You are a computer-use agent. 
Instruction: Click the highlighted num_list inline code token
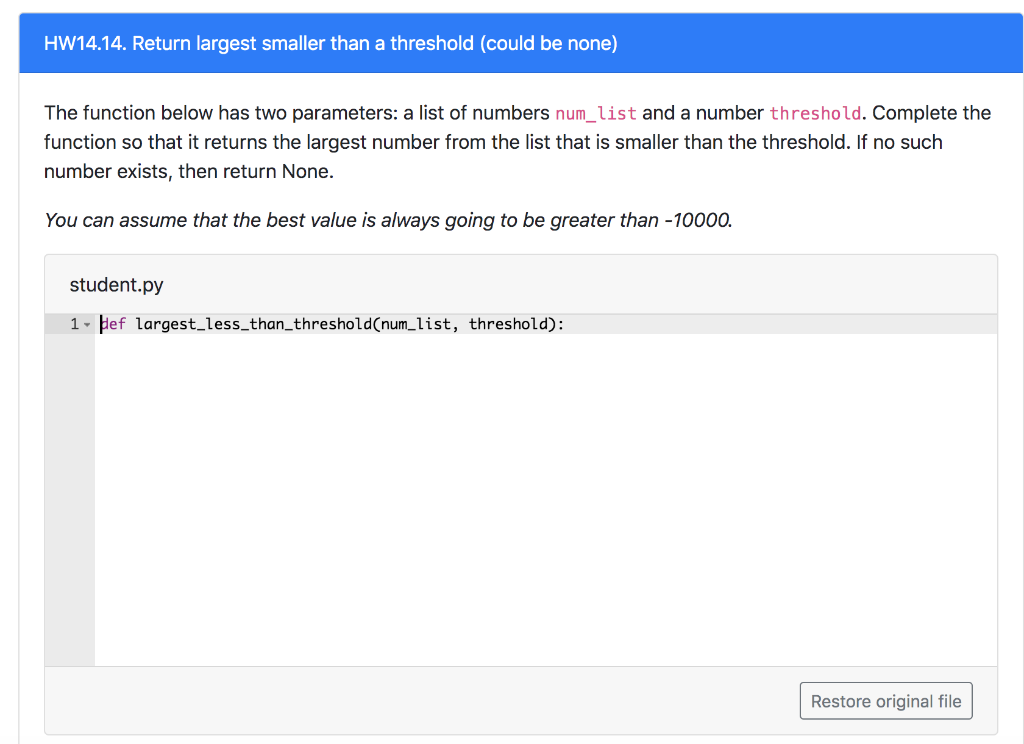point(596,113)
